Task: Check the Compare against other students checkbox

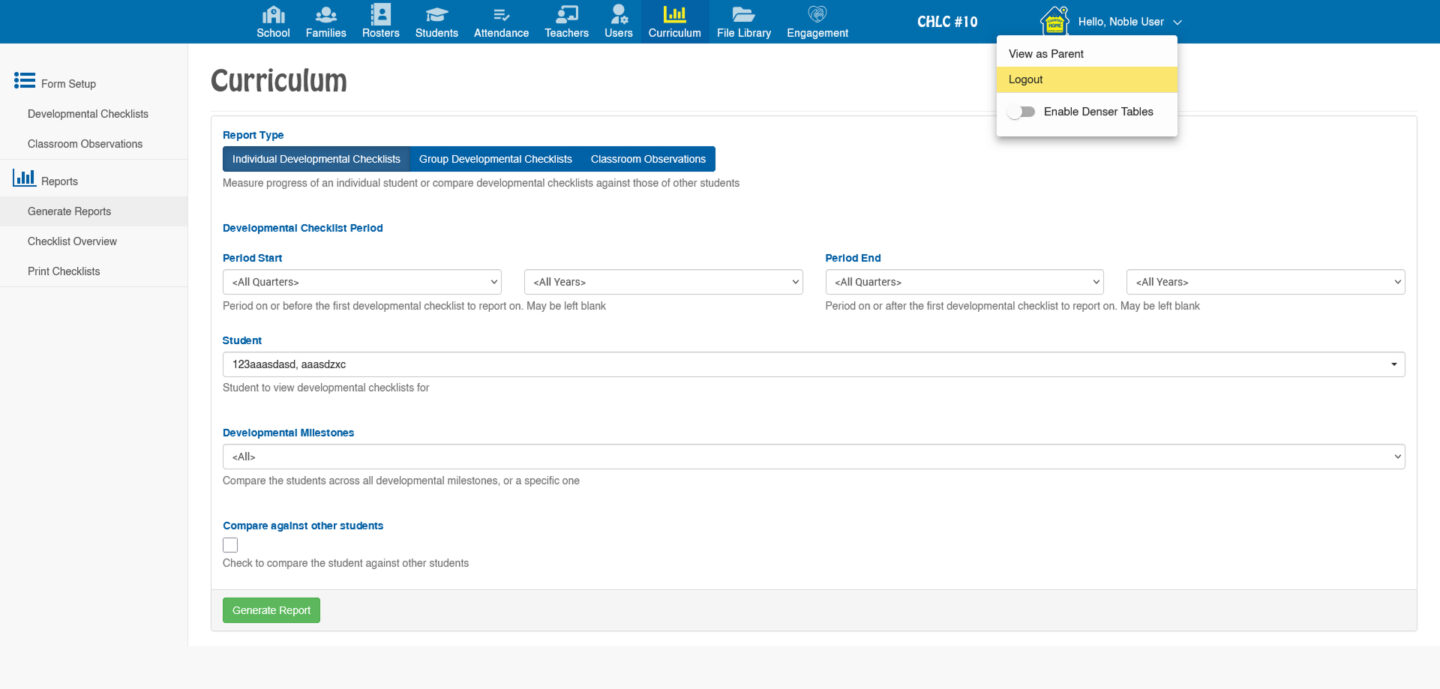Action: click(x=231, y=545)
